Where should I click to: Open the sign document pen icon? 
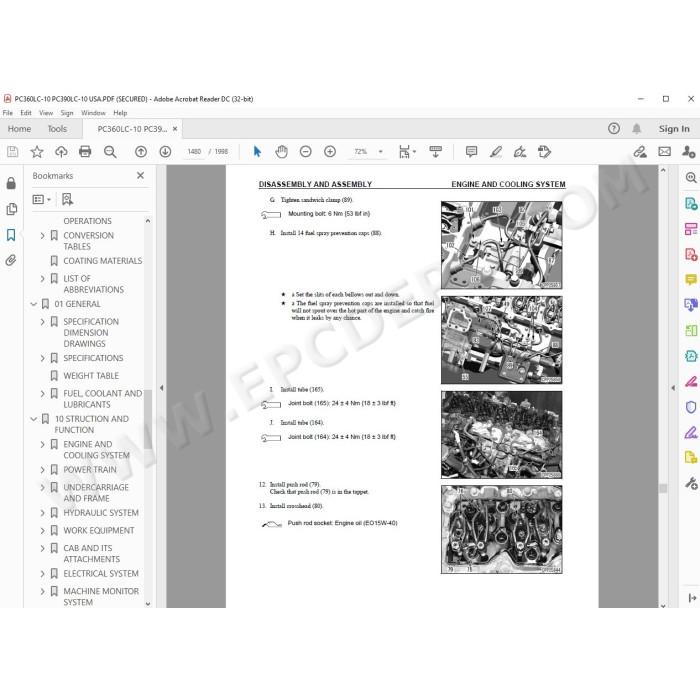(520, 152)
